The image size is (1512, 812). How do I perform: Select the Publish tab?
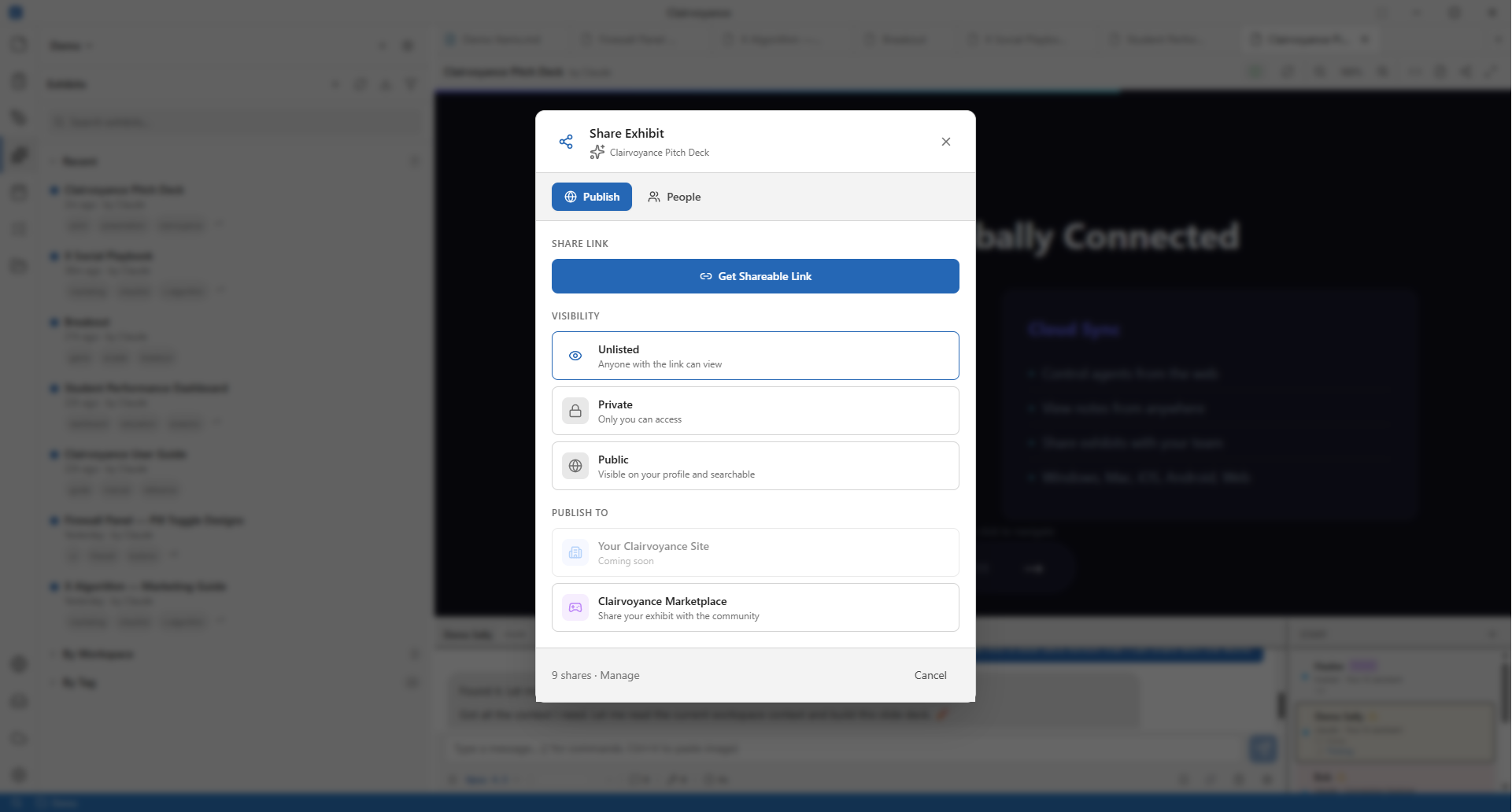[592, 197]
